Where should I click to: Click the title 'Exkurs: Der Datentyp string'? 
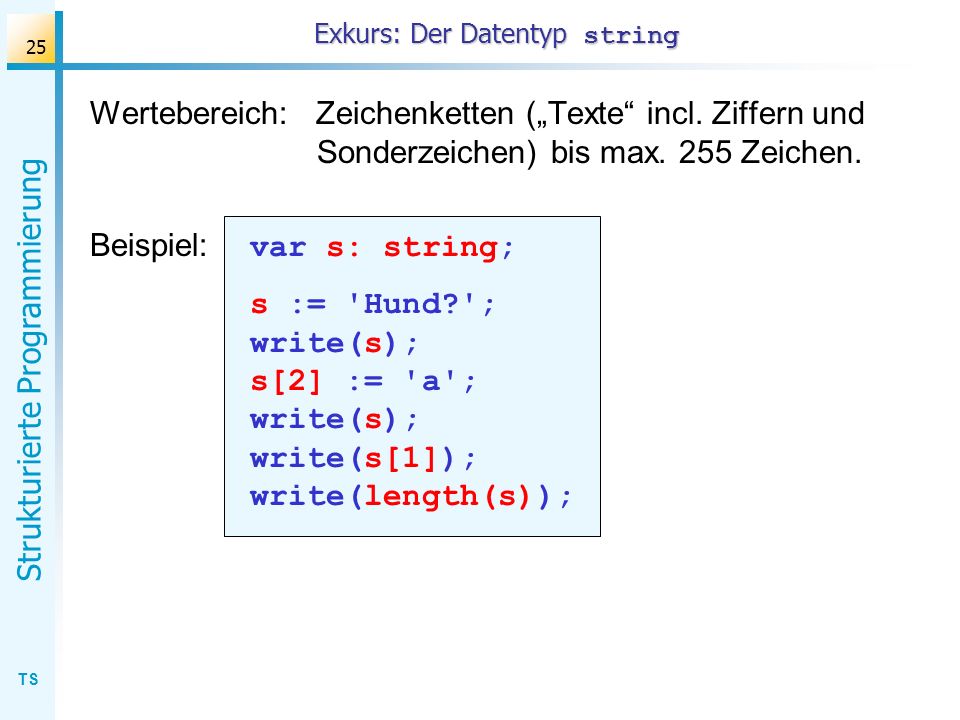pyautogui.click(x=497, y=34)
